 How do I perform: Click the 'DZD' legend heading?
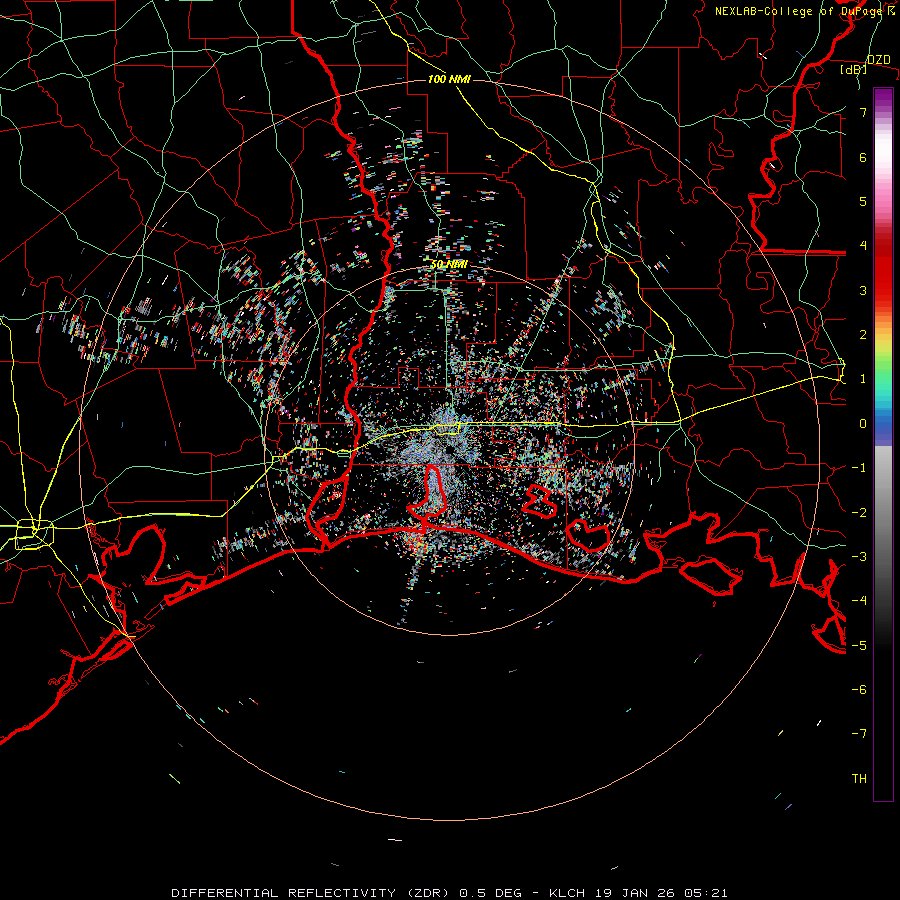point(879,60)
